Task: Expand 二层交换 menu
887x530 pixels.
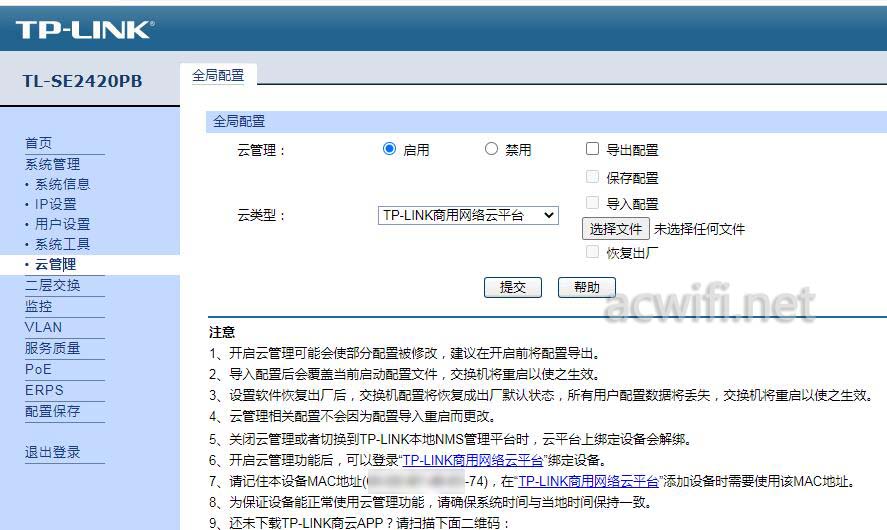Action: (x=53, y=285)
